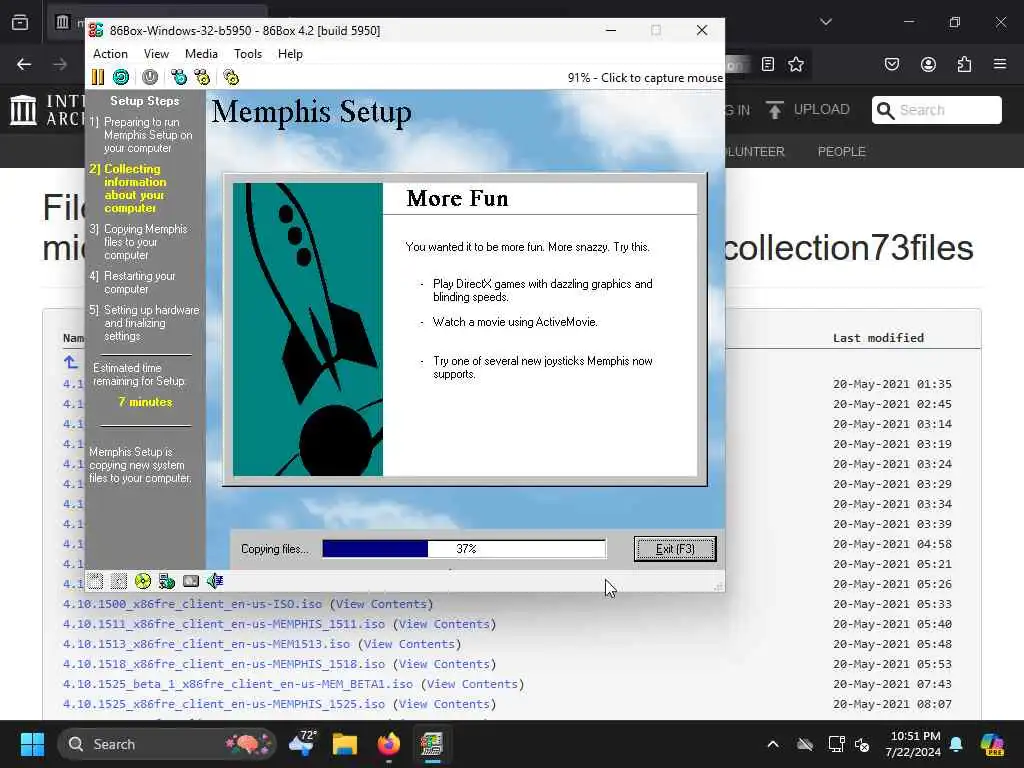View Contents of MEM1513.iso
This screenshot has height=768, width=1024.
point(409,644)
